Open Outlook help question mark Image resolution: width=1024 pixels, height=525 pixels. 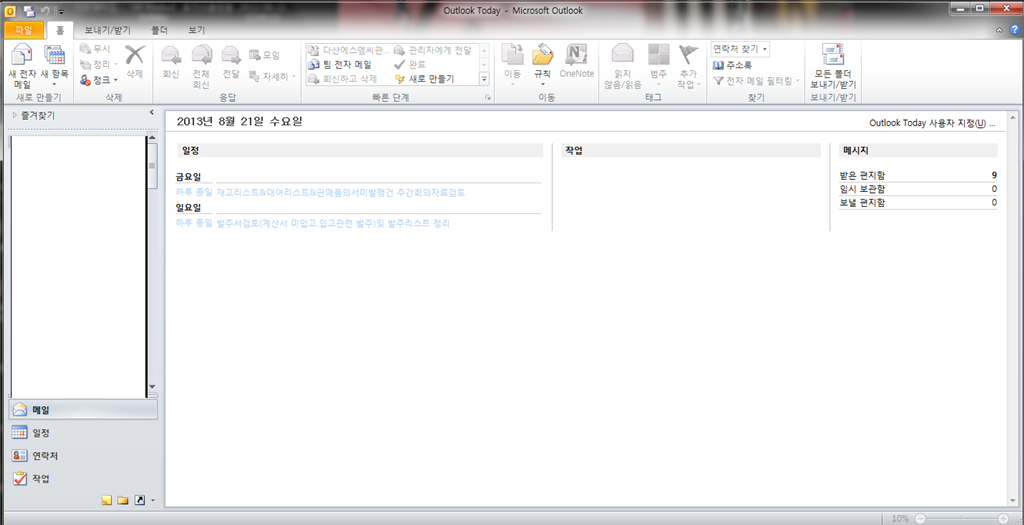point(1015,30)
